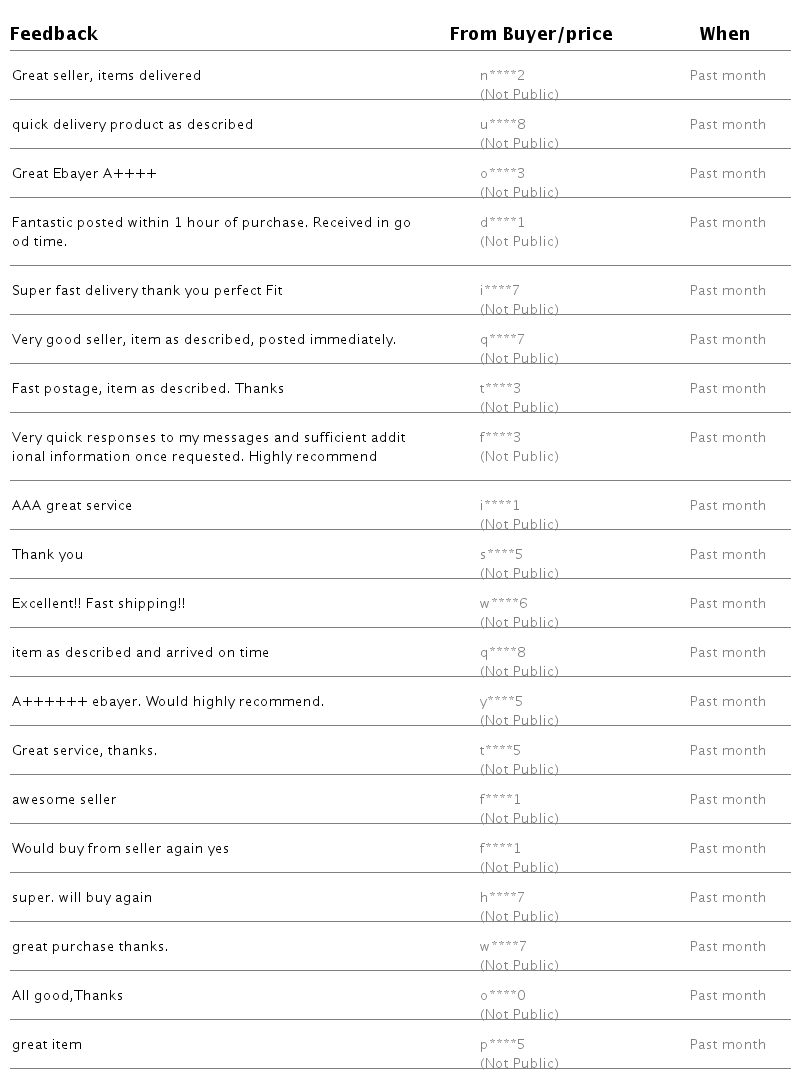Click buyer name s****5

[x=501, y=554]
